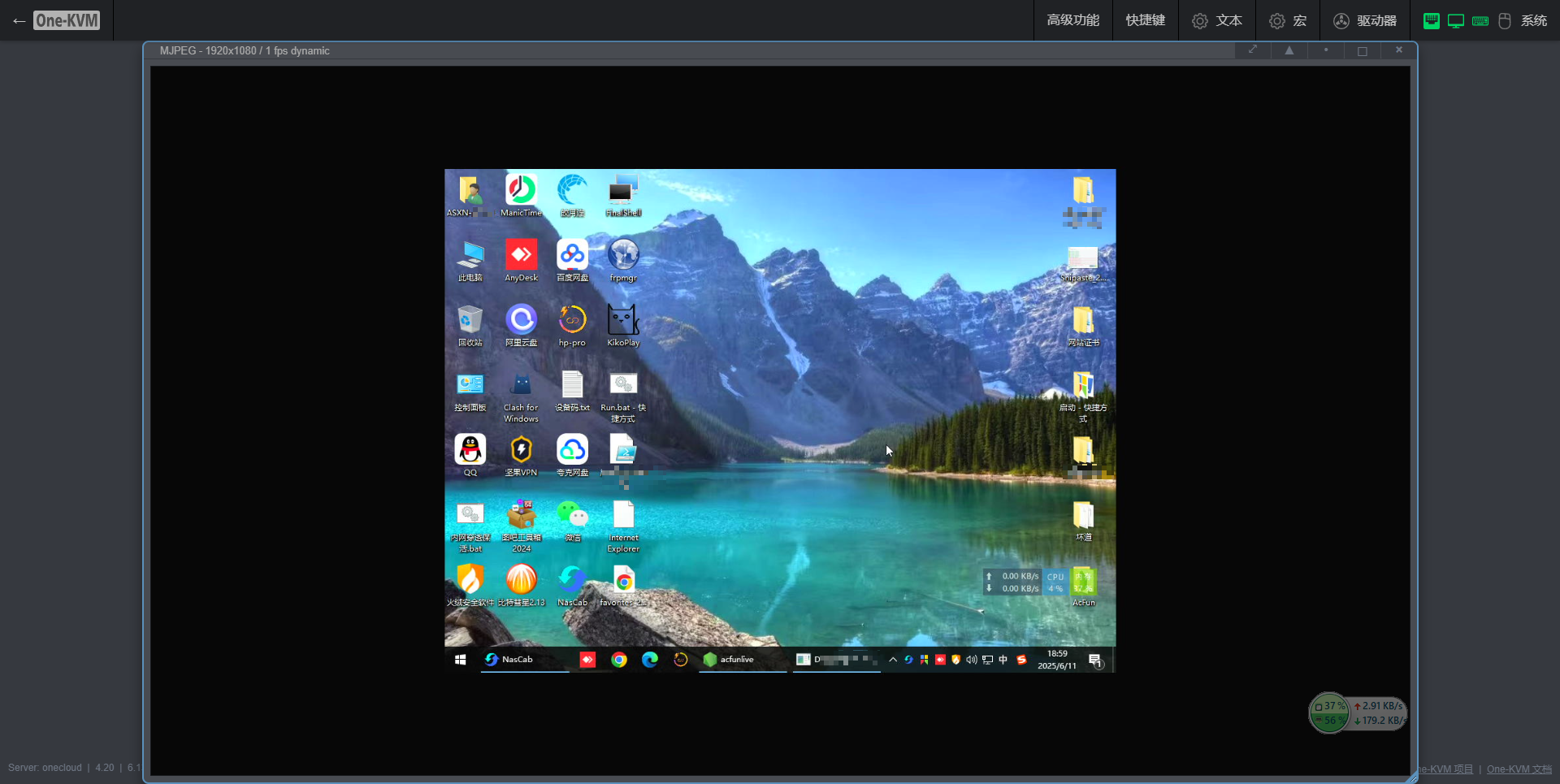Image resolution: width=1560 pixels, height=784 pixels.
Task: Expand the 驱动器 drive dropdown
Action: click(x=1365, y=20)
